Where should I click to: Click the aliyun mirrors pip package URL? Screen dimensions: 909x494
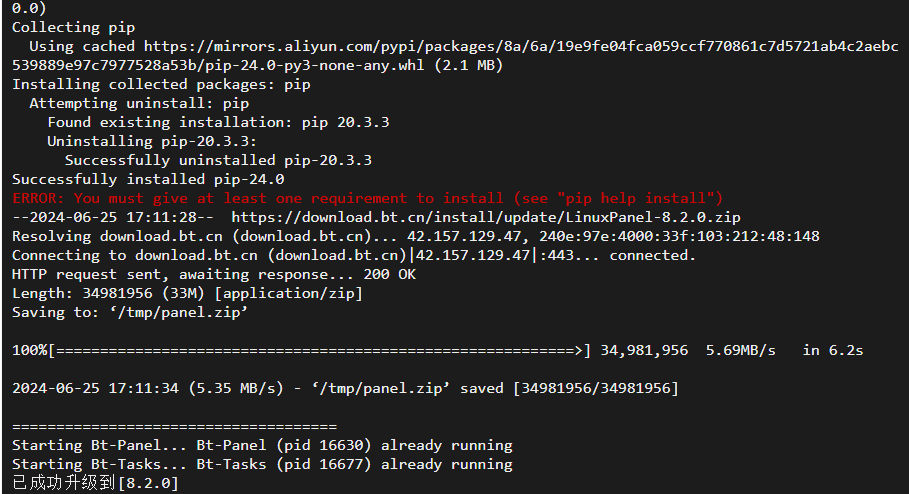click(521, 46)
